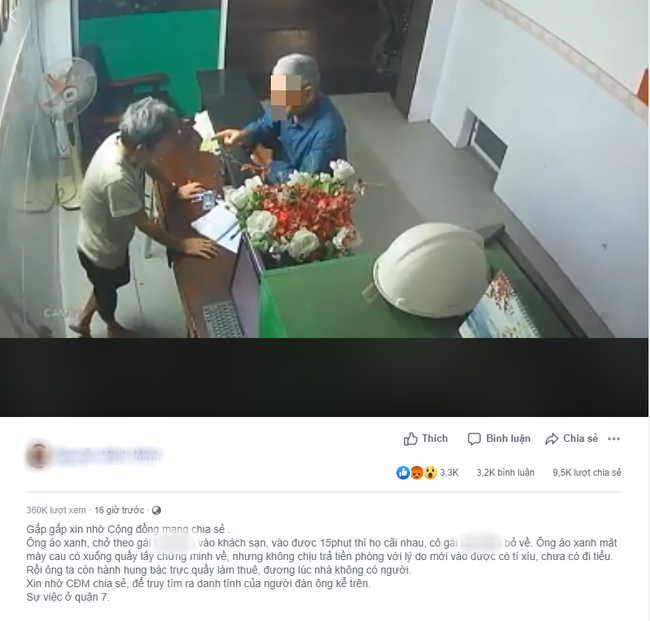Click the globe public privacy icon
Viewport: 650px width, 621px height.
[156, 510]
